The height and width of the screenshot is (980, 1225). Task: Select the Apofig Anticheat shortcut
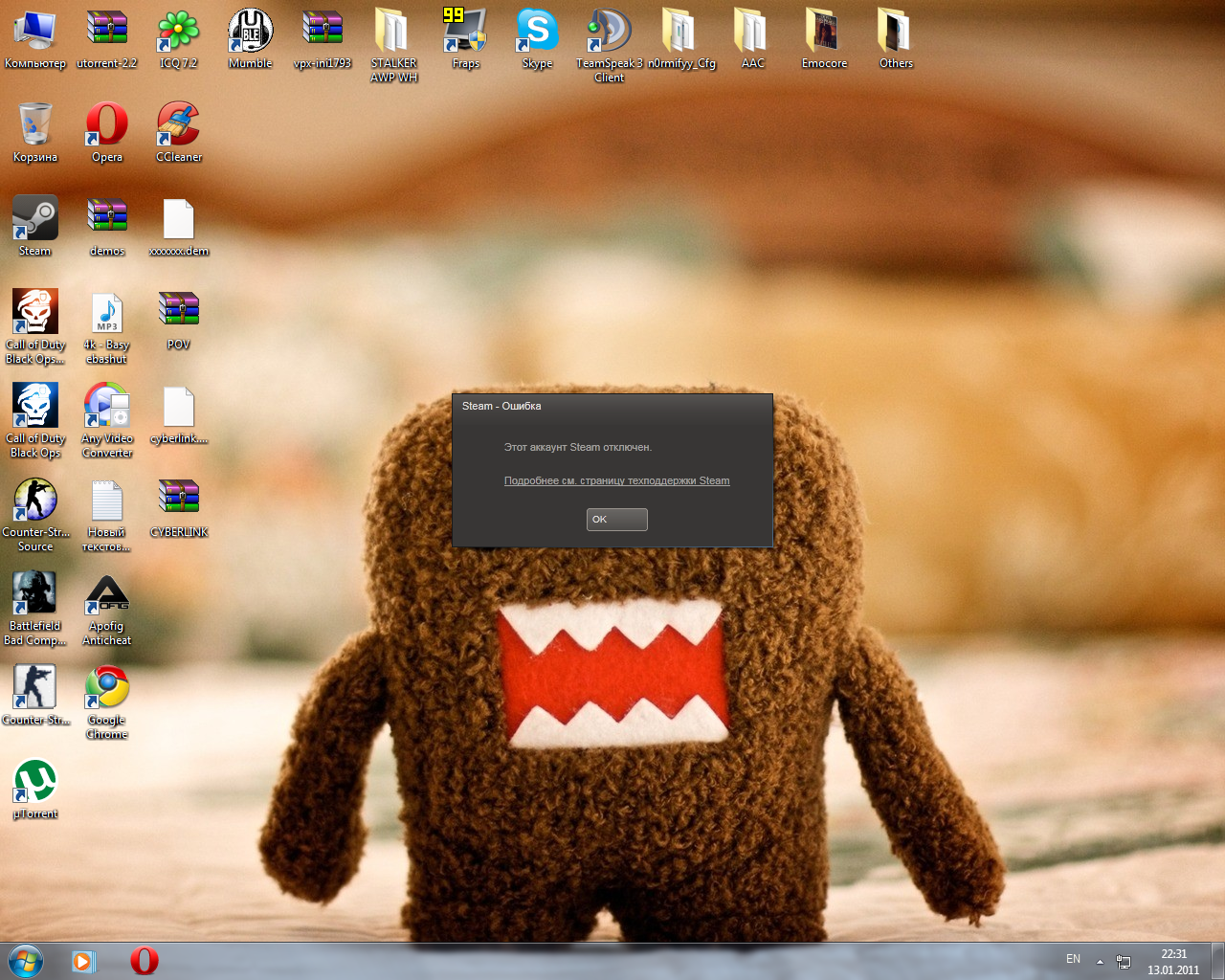(107, 609)
